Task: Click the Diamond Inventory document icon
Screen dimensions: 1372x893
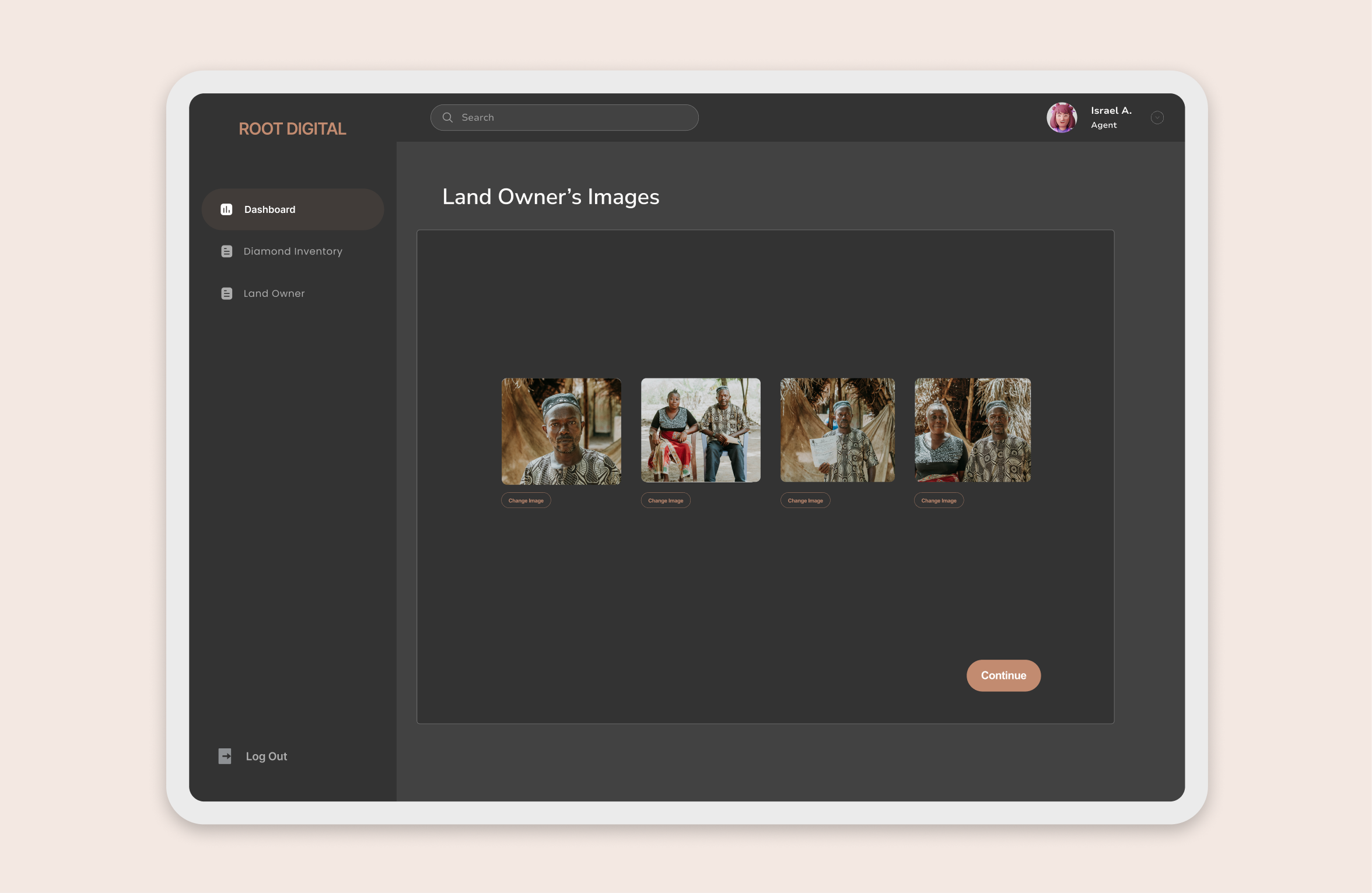Action: 226,251
